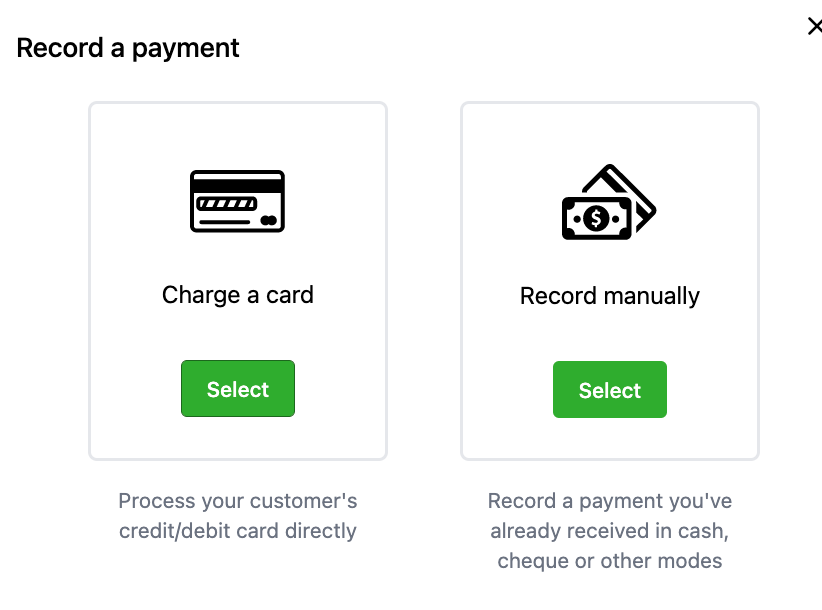
Task: Click the two small dots on the card icon
Action: point(267,219)
